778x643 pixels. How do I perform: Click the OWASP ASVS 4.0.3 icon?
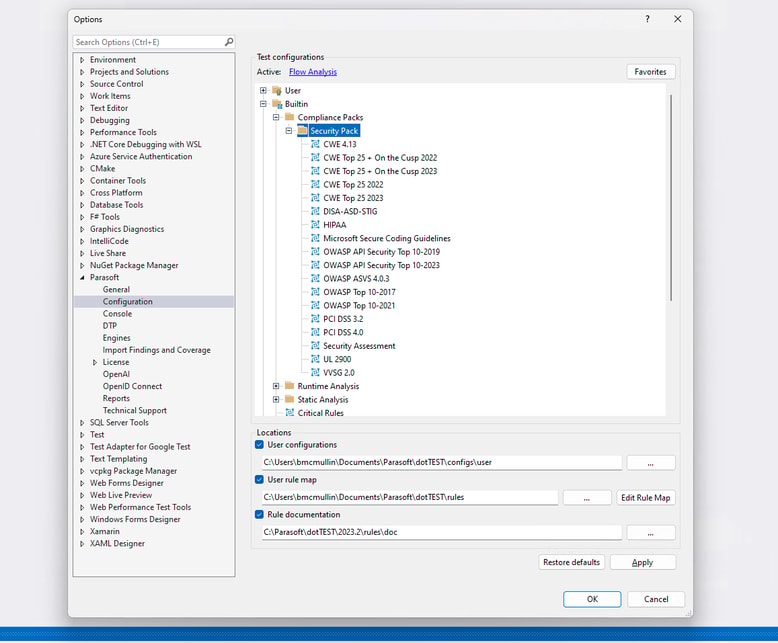click(315, 278)
